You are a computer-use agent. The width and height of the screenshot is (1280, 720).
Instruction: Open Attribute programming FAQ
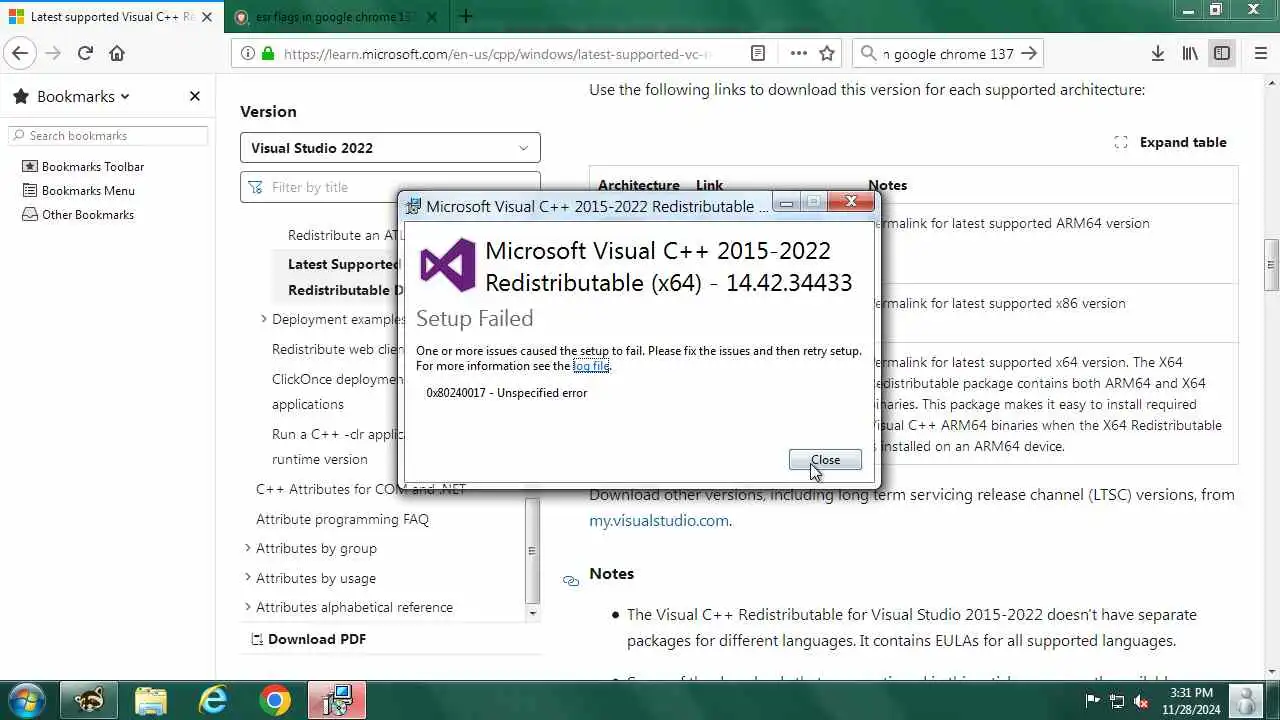tap(342, 519)
